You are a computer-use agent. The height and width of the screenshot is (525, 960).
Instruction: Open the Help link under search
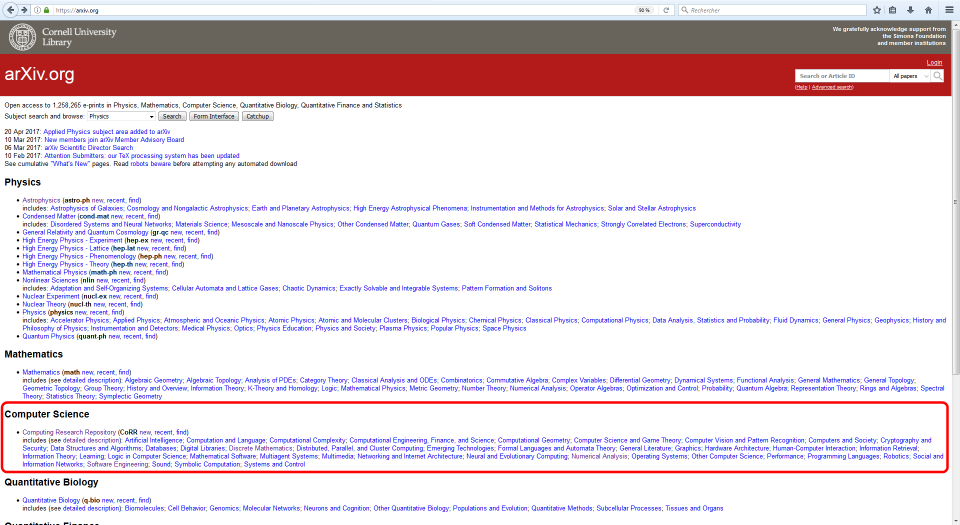(801, 88)
